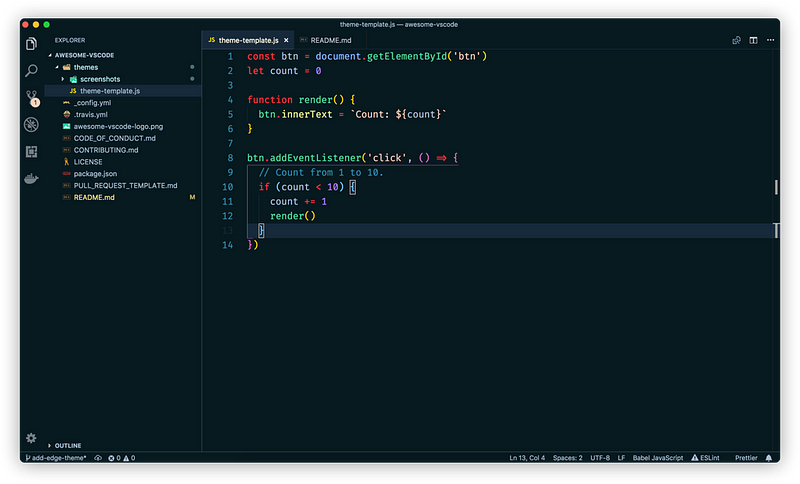This screenshot has height=484, width=800.
Task: Open package.json in the explorer
Action: coord(95,174)
